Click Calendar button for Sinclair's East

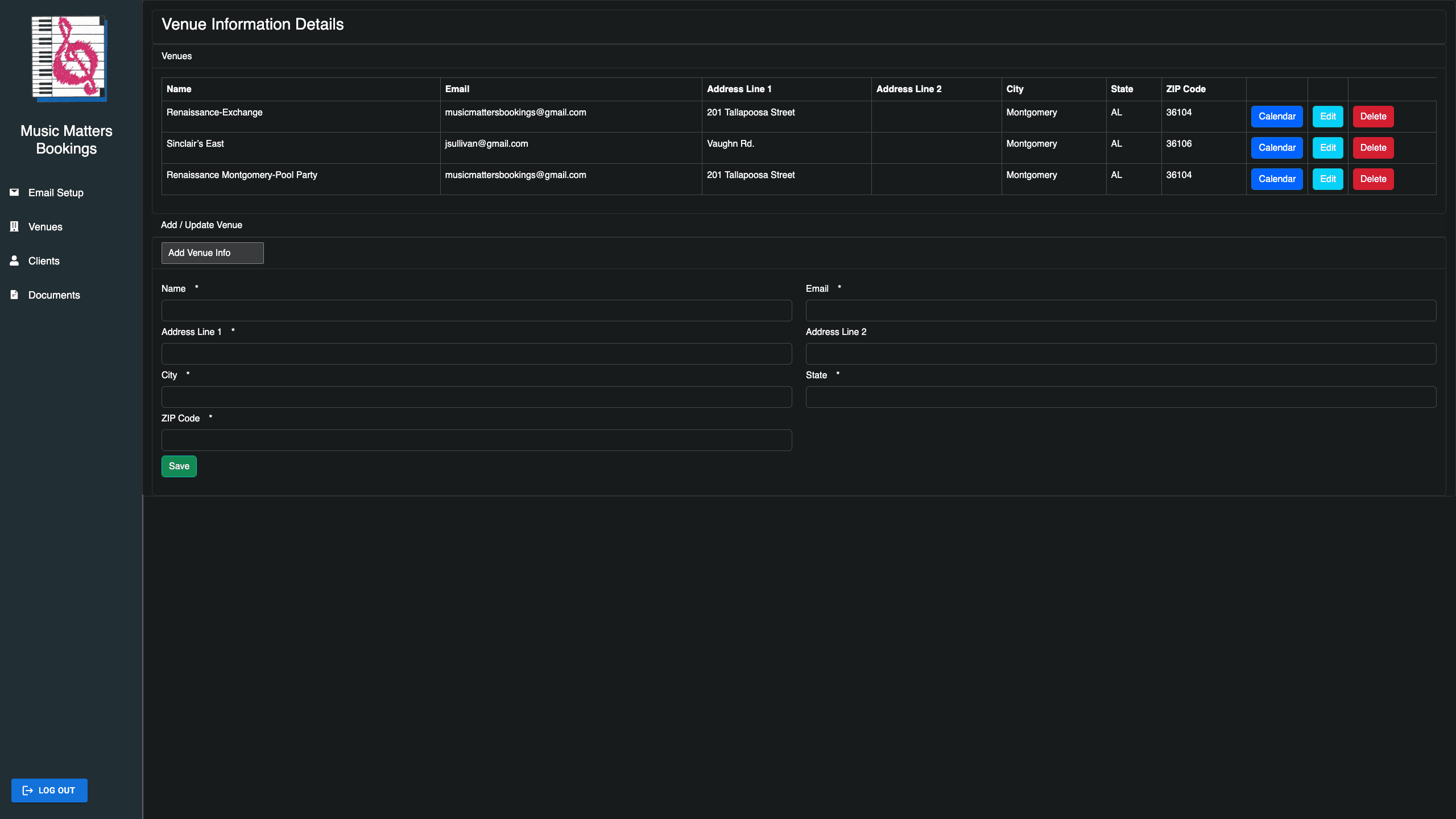(1277, 147)
